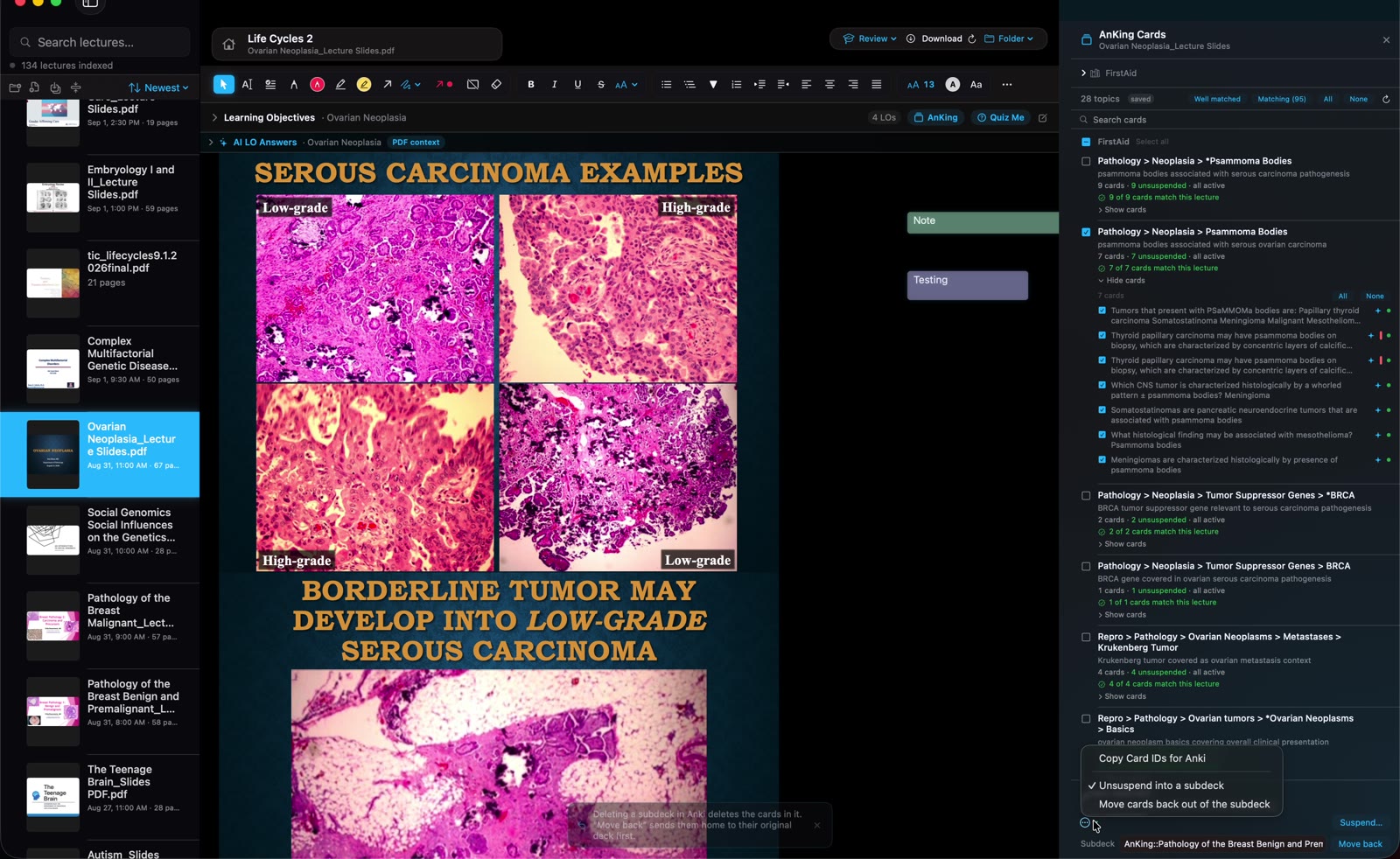Viewport: 1400px width, 859px height.
Task: Open the Folder dropdown
Action: [1009, 38]
